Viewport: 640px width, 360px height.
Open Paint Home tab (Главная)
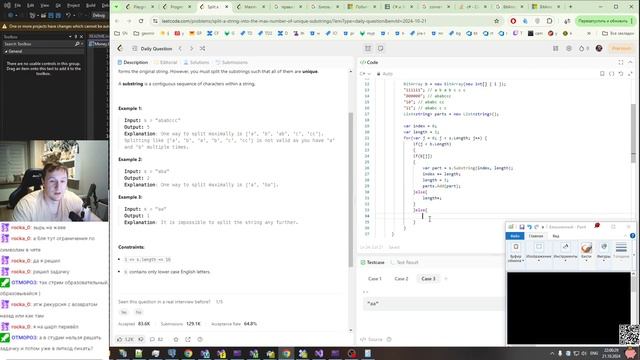coord(536,236)
